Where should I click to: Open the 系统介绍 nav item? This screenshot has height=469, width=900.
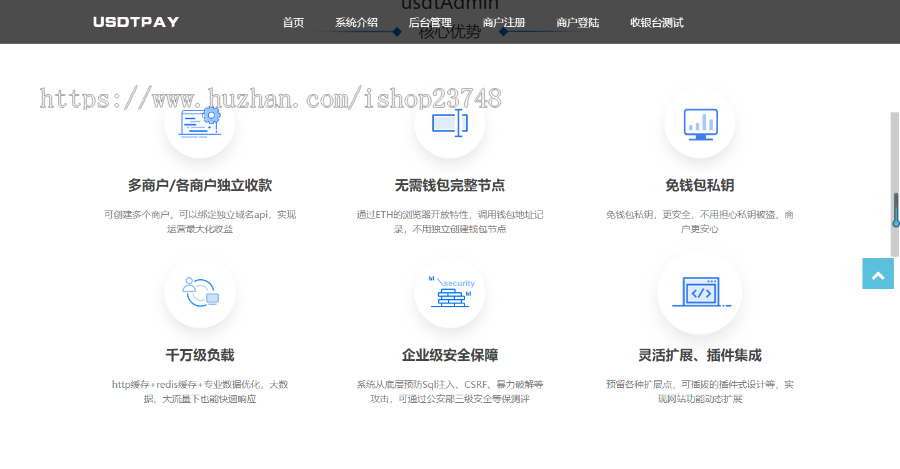pos(356,22)
